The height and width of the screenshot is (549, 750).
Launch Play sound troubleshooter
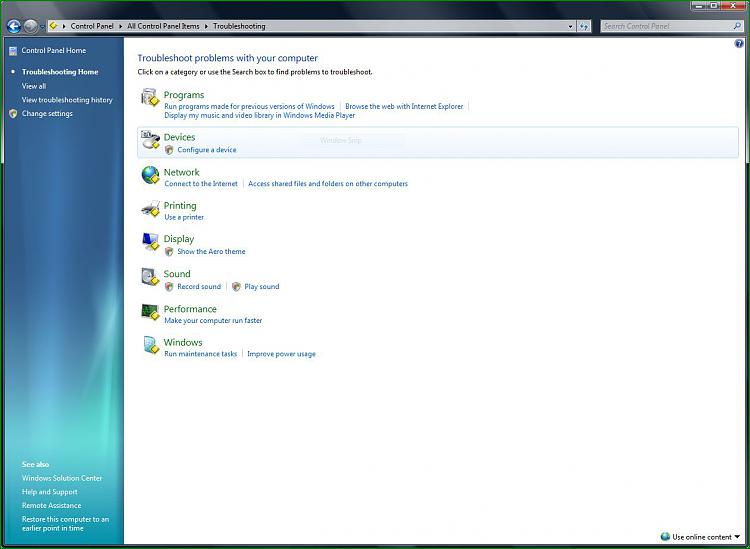click(262, 286)
